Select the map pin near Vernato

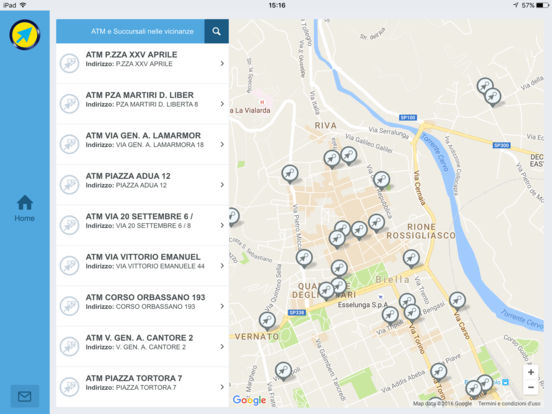coord(267,321)
